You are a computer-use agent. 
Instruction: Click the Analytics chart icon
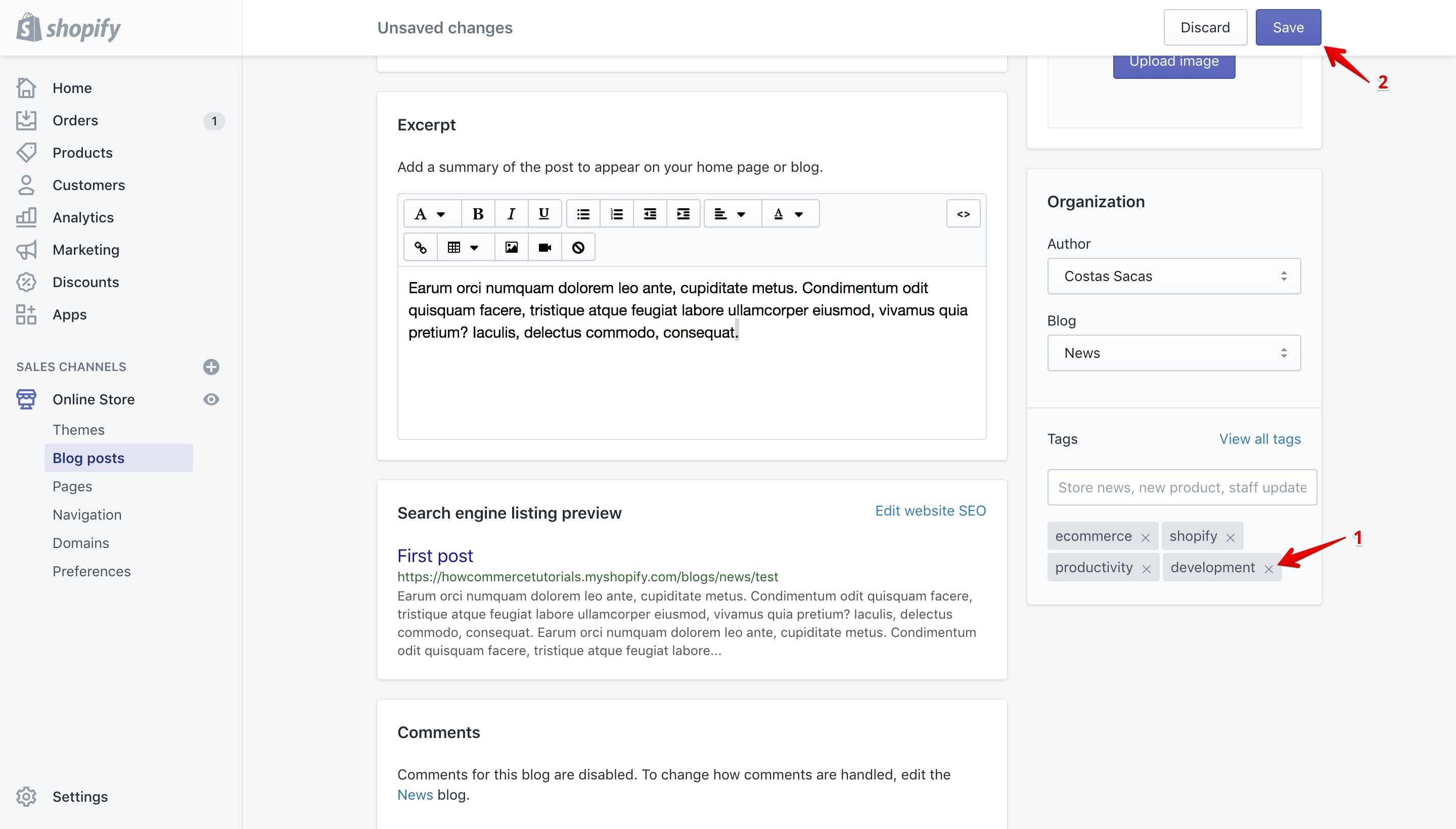point(26,217)
